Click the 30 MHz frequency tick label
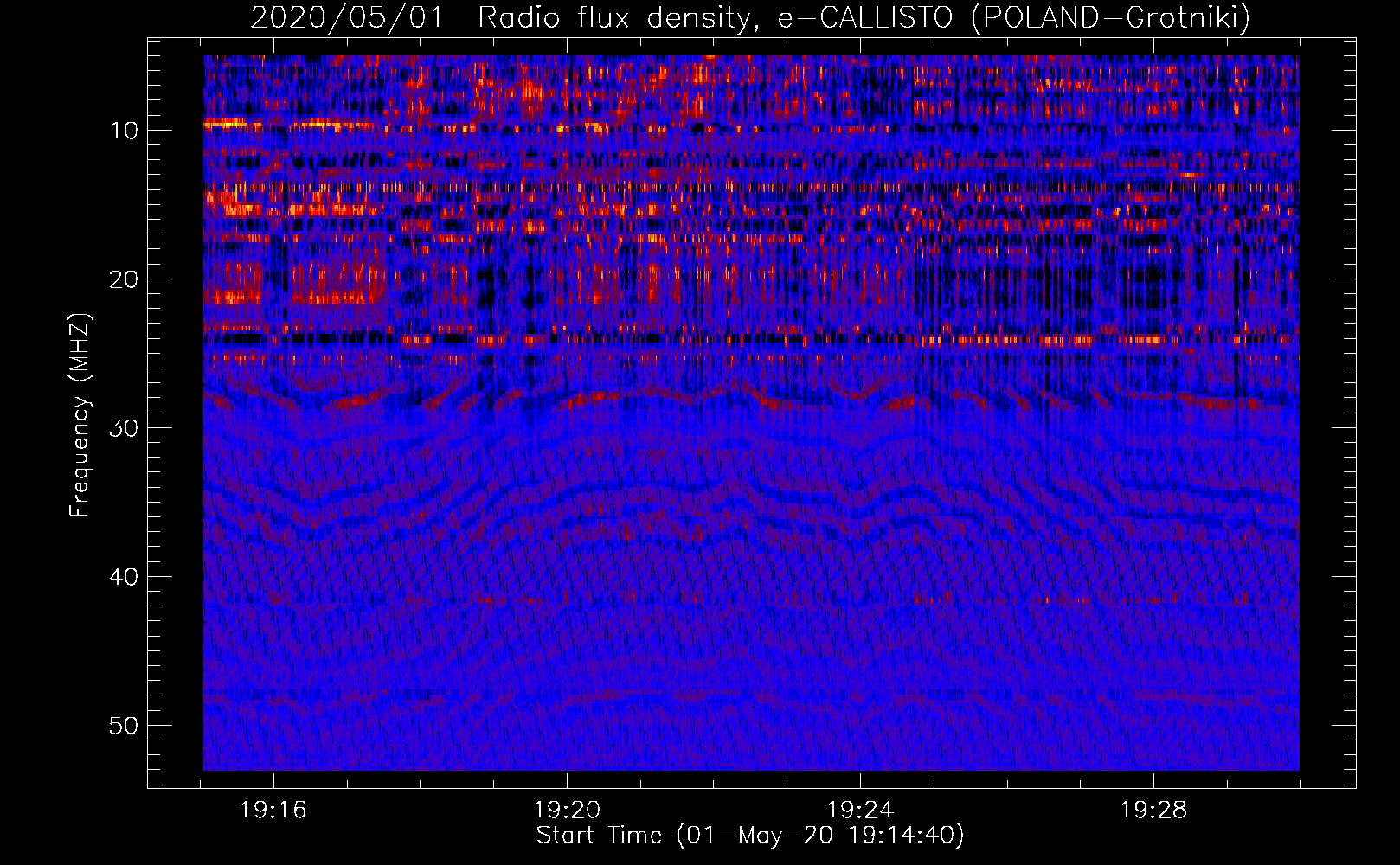This screenshot has width=1400, height=865. pos(125,428)
